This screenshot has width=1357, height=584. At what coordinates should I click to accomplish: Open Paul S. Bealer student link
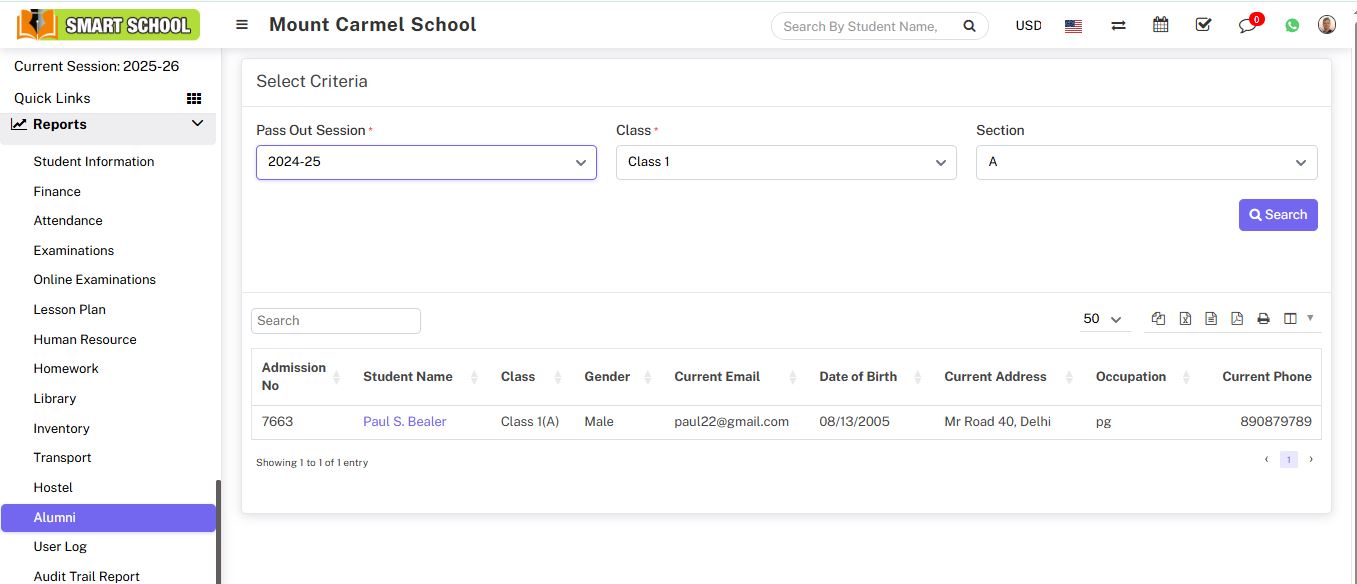point(404,422)
